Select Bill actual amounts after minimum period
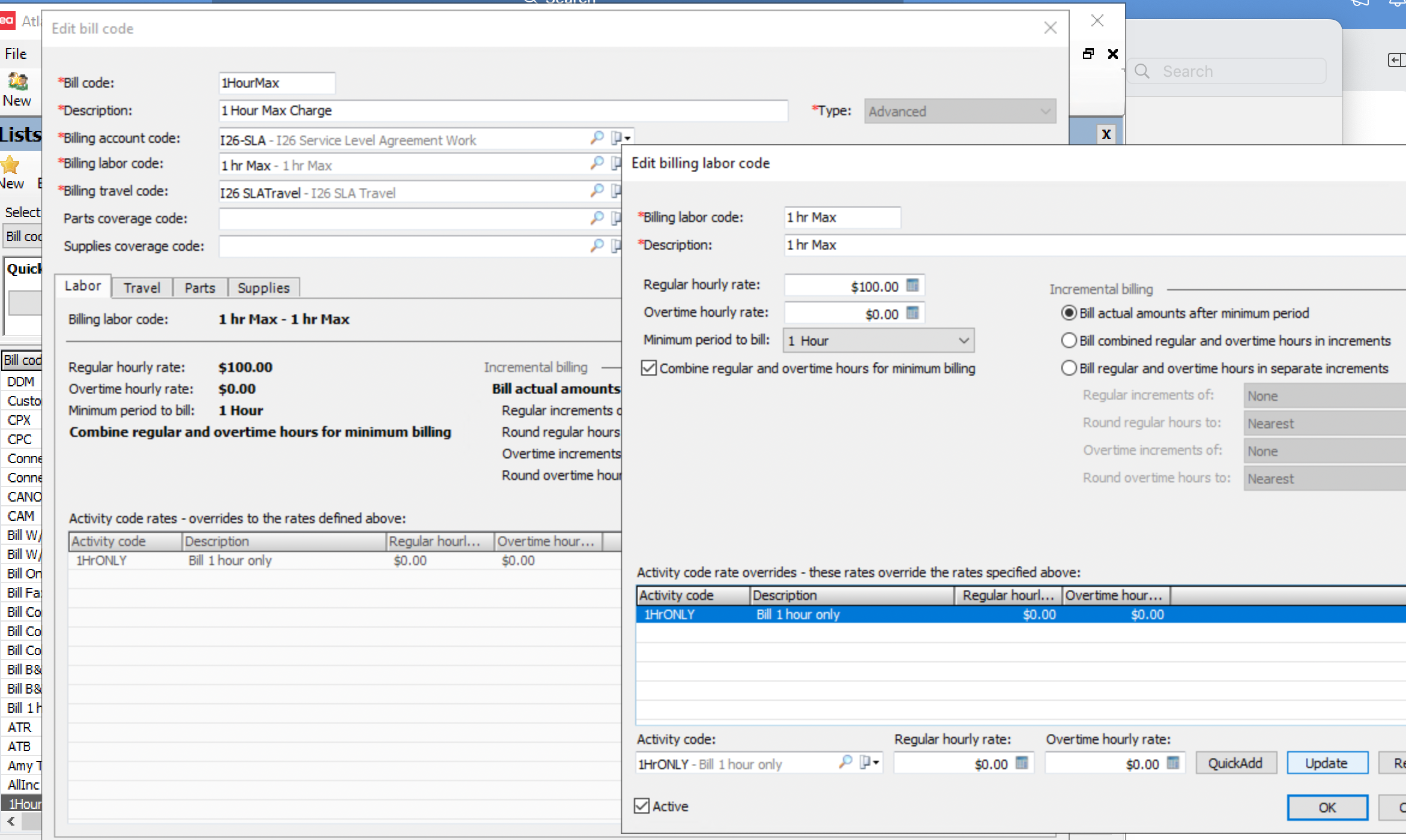This screenshot has width=1406, height=840. pos(1069,313)
